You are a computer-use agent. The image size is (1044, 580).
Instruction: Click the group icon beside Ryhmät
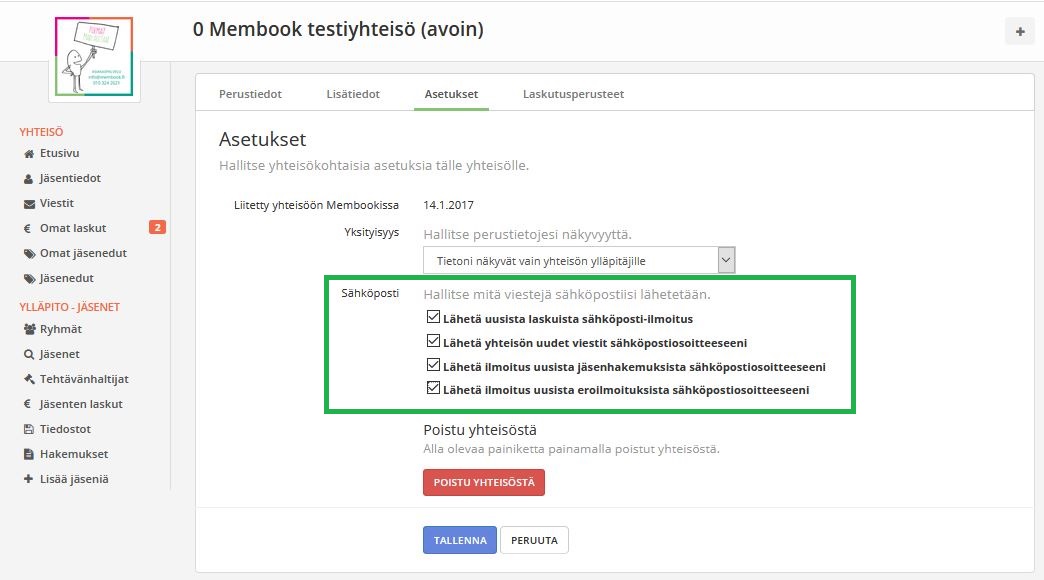29,329
